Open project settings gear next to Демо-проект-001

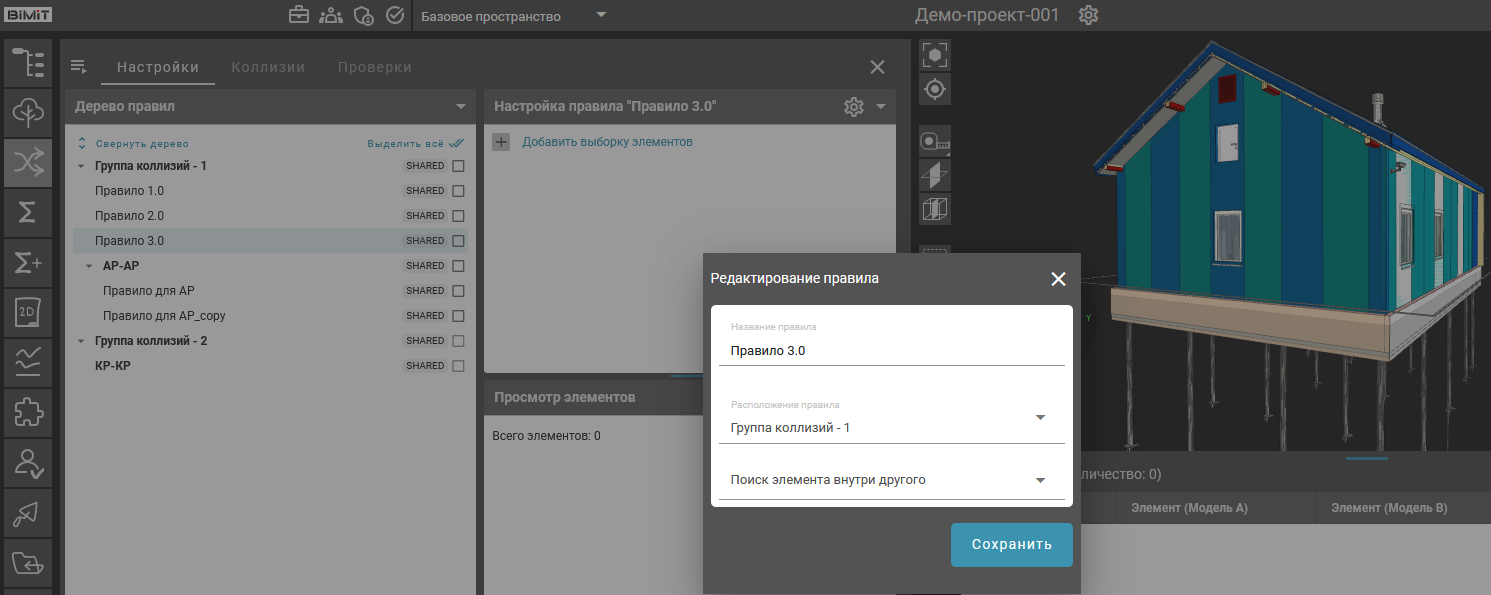point(1089,16)
